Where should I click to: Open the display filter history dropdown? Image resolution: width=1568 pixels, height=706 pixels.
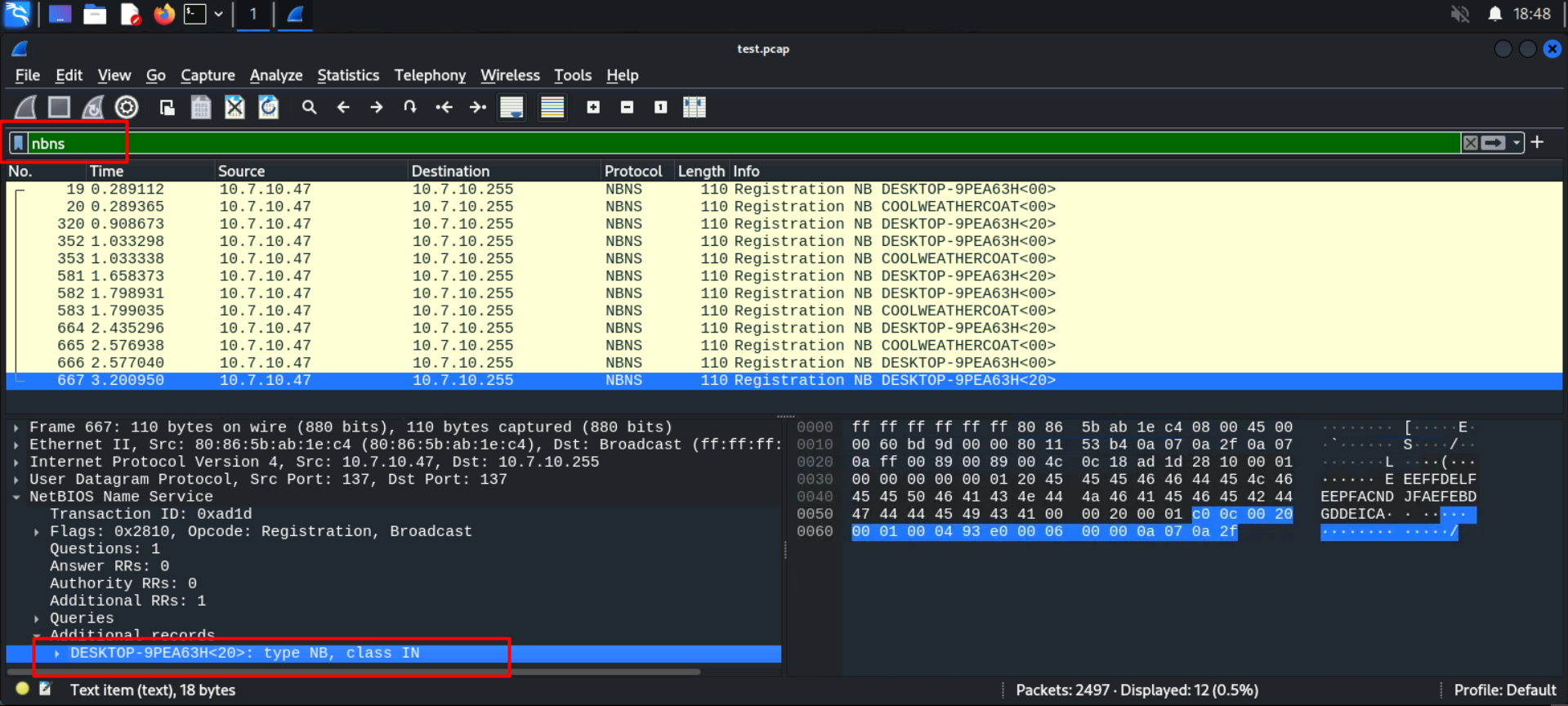(x=1517, y=143)
